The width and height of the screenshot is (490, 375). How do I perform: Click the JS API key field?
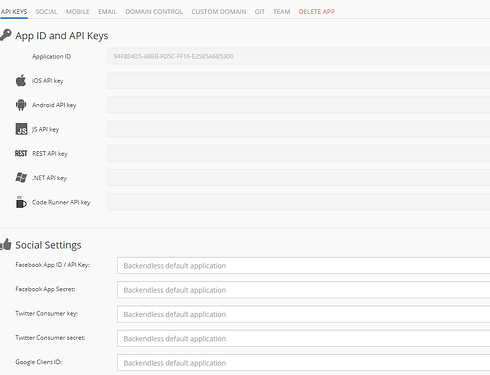tap(298, 129)
